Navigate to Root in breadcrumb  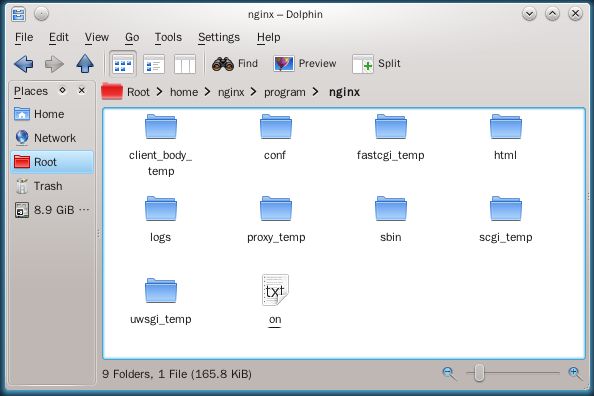tap(138, 92)
